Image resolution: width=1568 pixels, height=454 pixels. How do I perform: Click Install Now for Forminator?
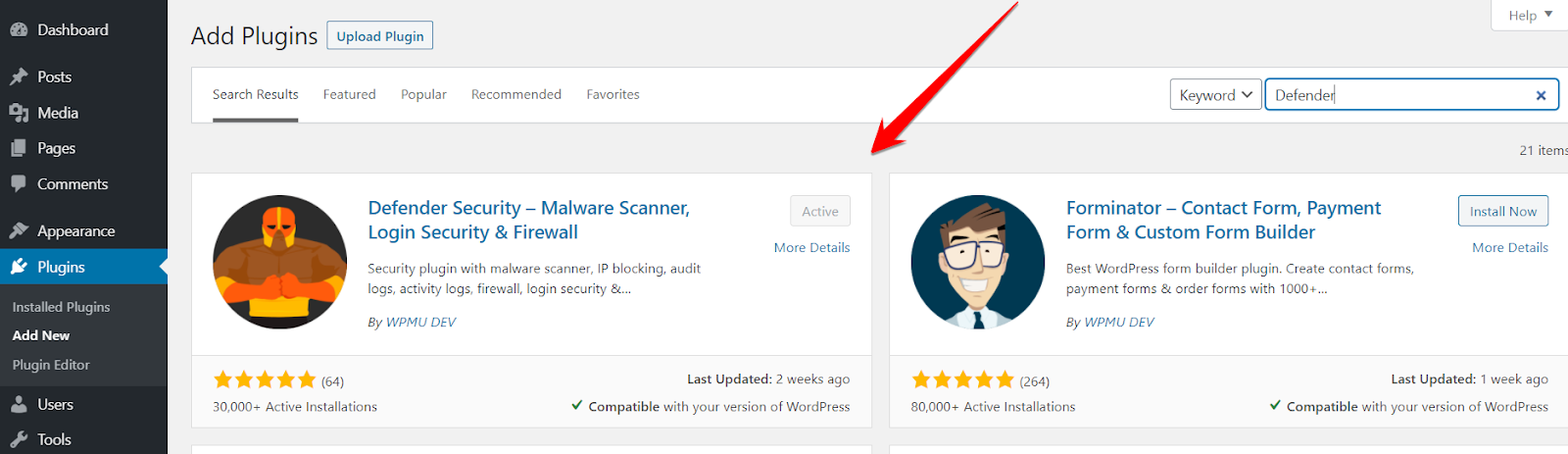click(x=1503, y=211)
